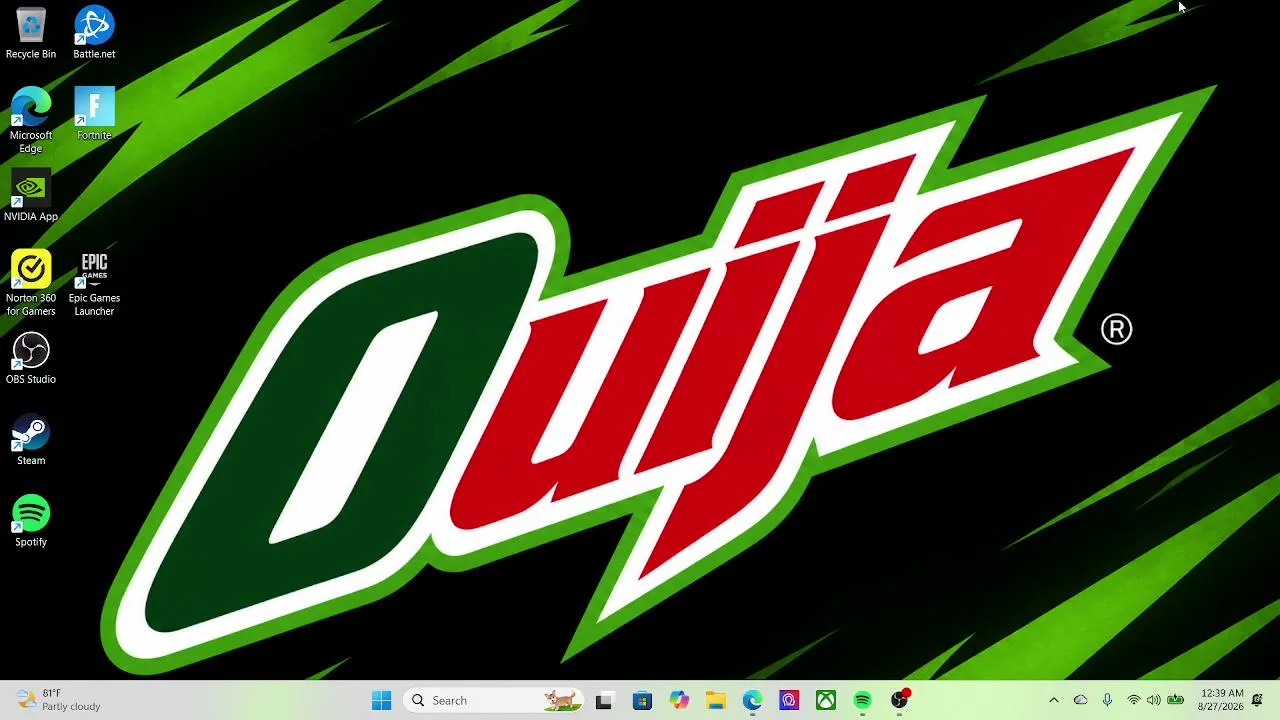Select the Norton 360 for Gamers shortcut
Screen dimensions: 1280x720
(31, 283)
